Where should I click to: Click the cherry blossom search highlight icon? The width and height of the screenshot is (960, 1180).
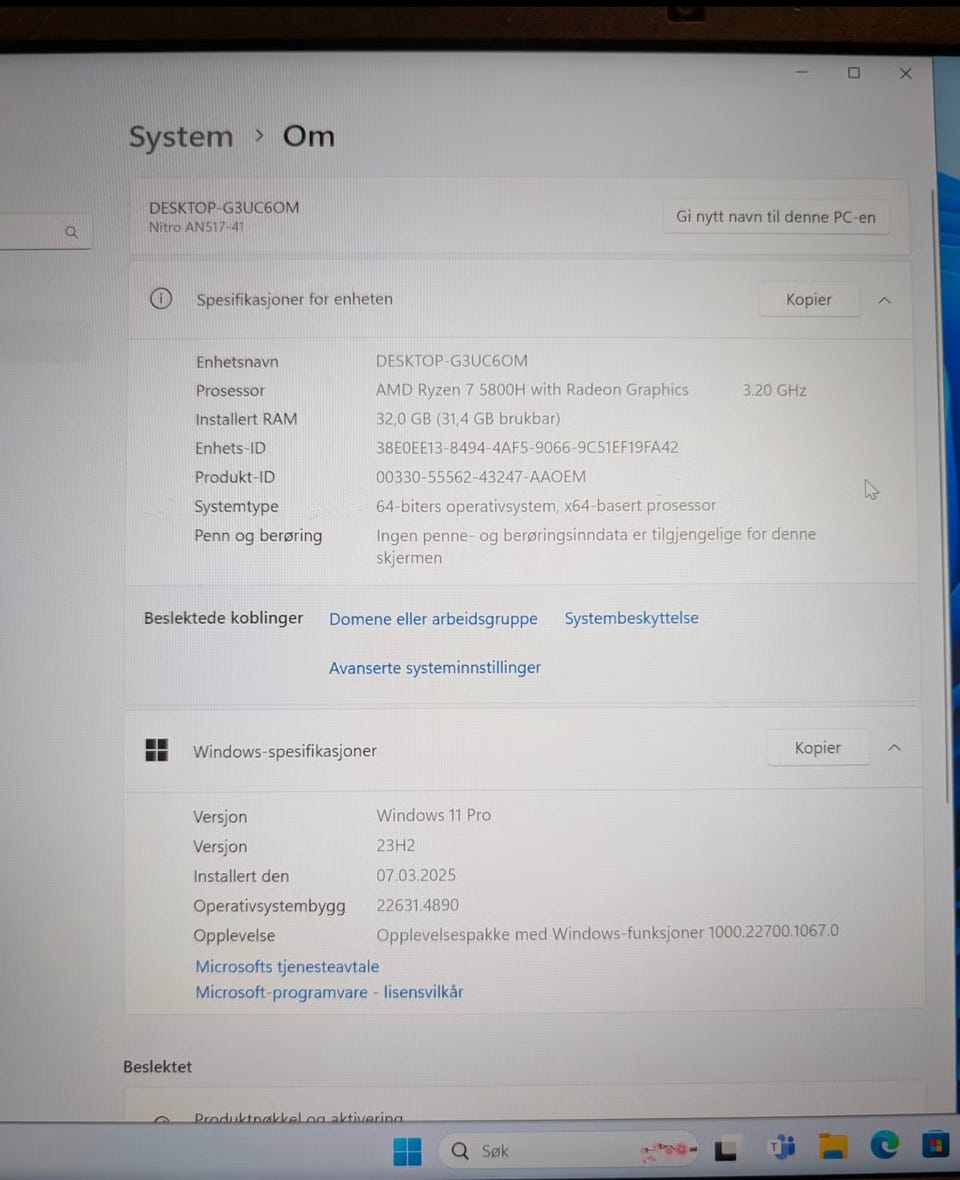(x=668, y=1149)
